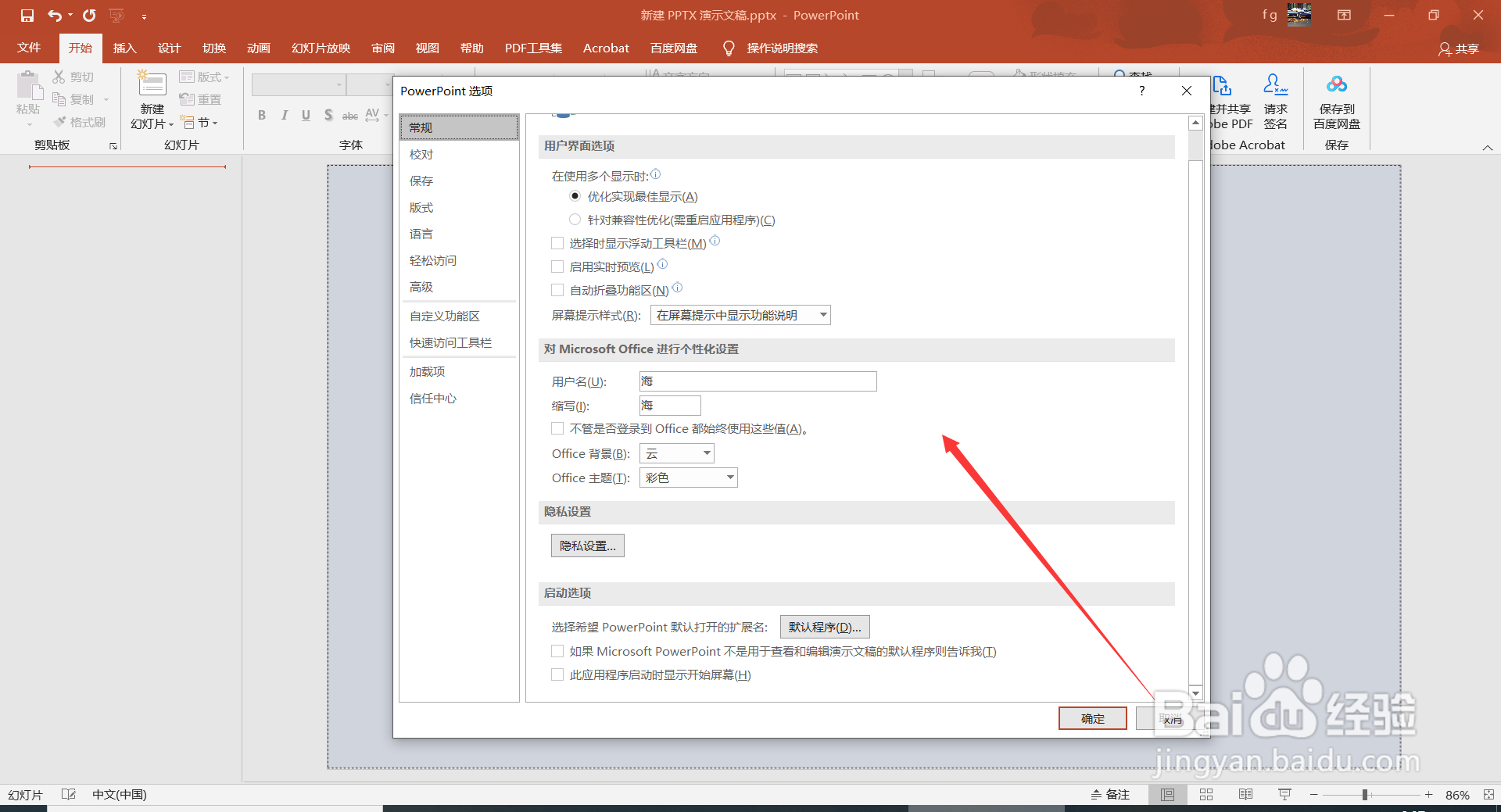Click Fit slide to window icon

pyautogui.click(x=1488, y=794)
